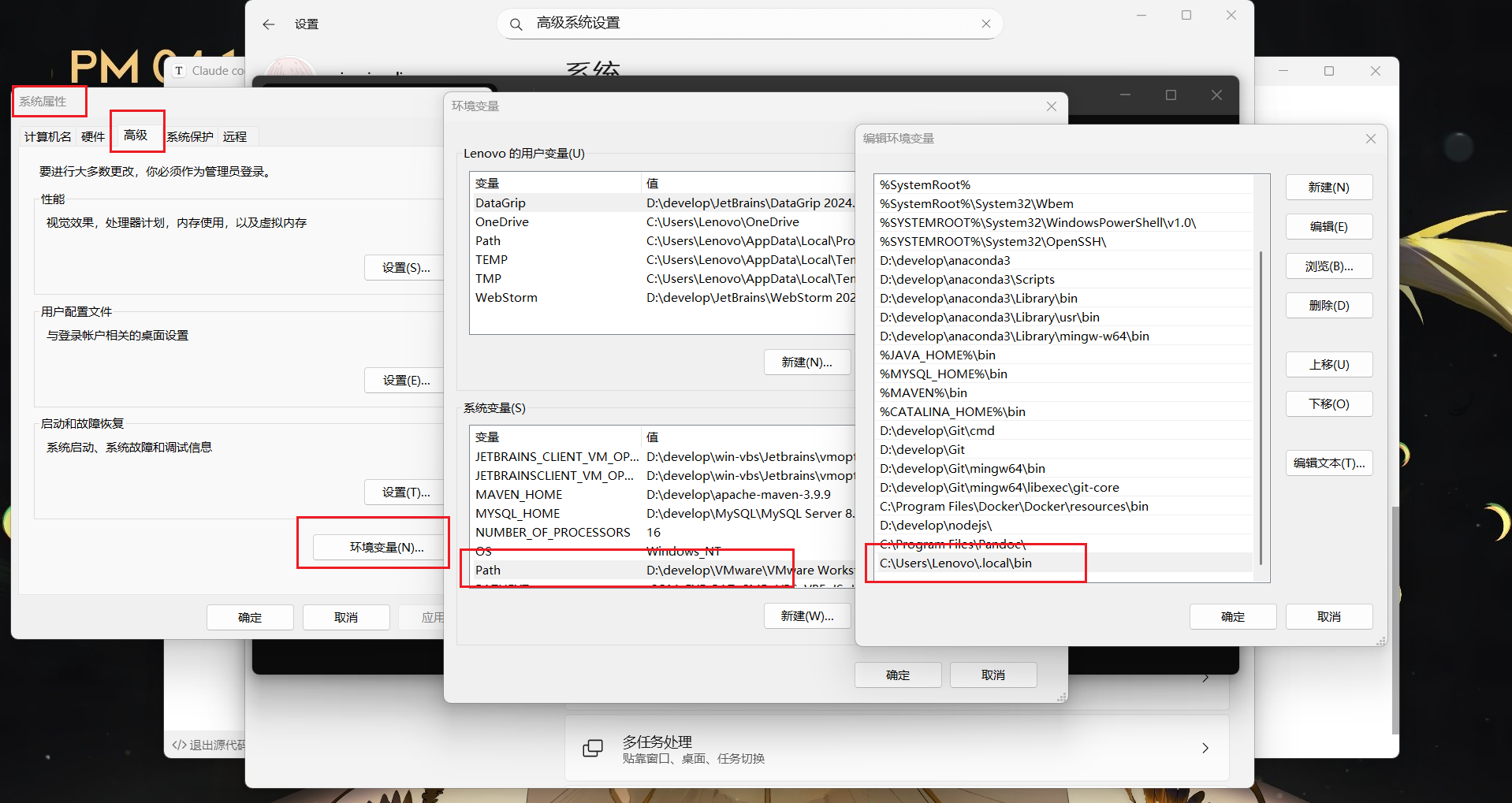Select the C:\Users\Lenovo\.local\bin entry
This screenshot has width=1512, height=803.
(x=1063, y=563)
